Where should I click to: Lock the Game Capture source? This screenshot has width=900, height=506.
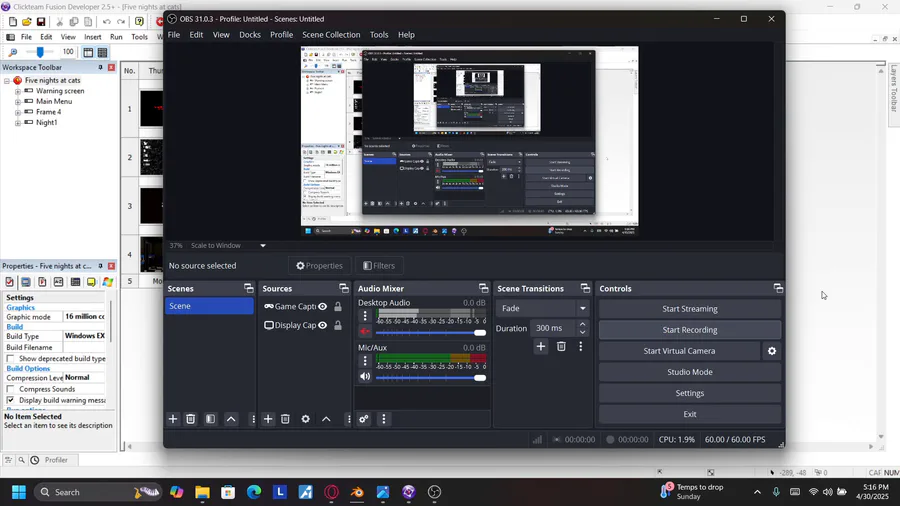coord(338,306)
